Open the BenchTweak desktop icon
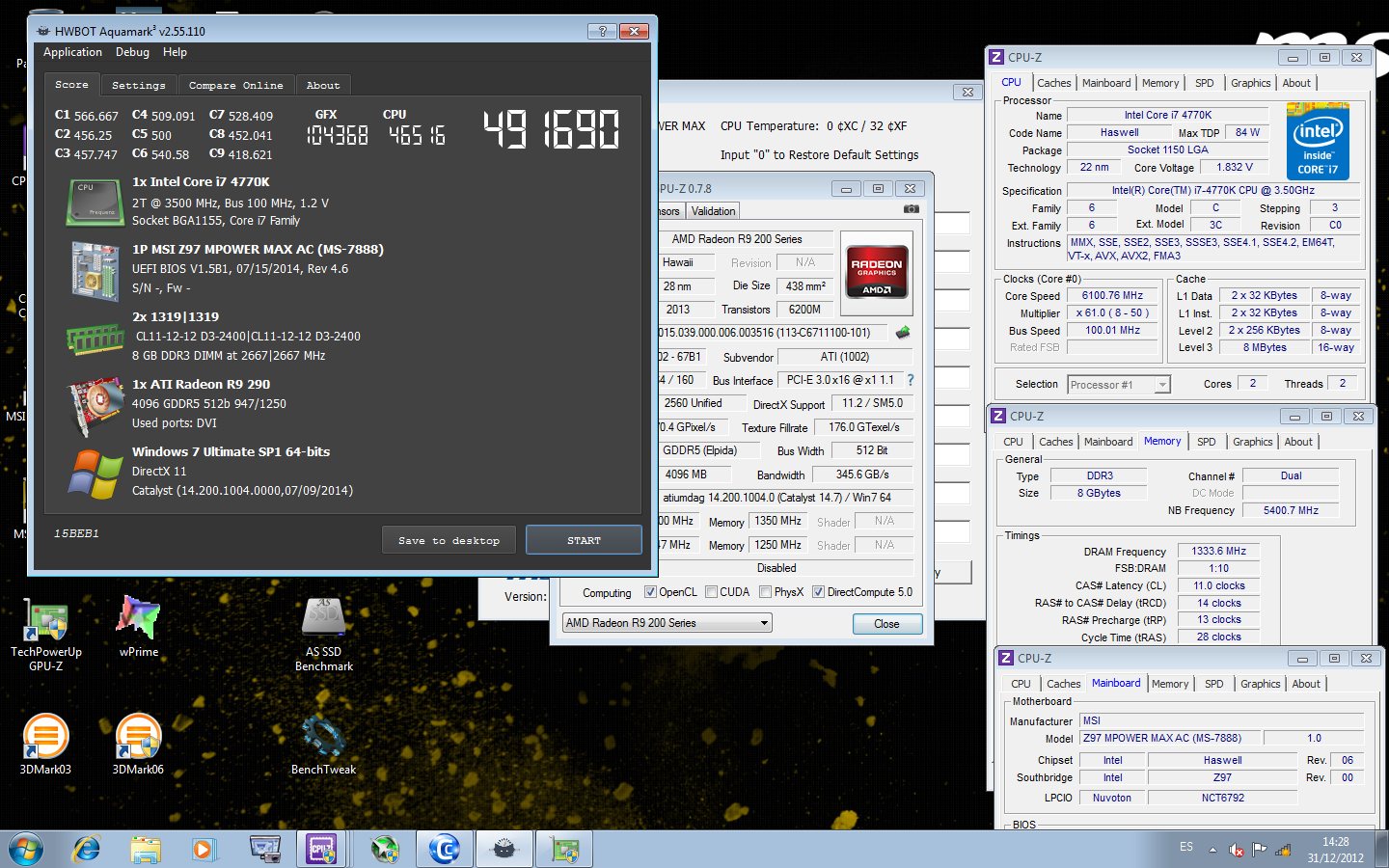1389x868 pixels. click(x=324, y=745)
